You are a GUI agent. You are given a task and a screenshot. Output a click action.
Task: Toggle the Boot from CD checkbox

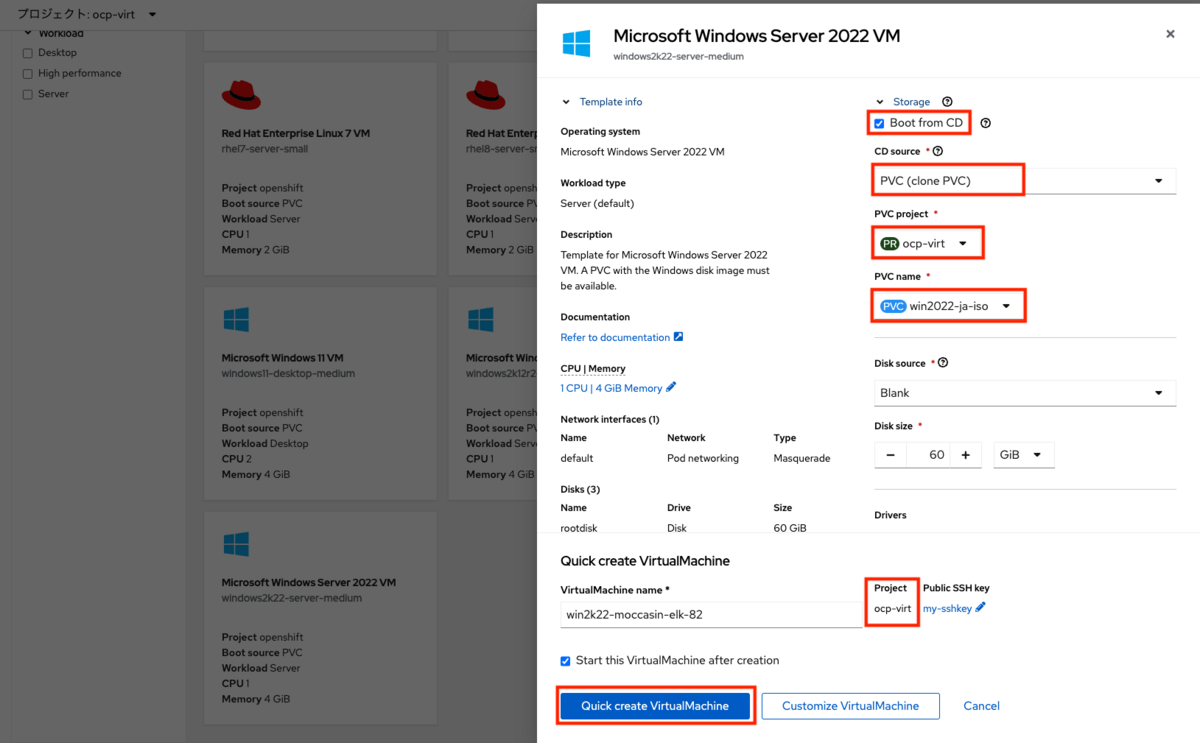pos(879,124)
